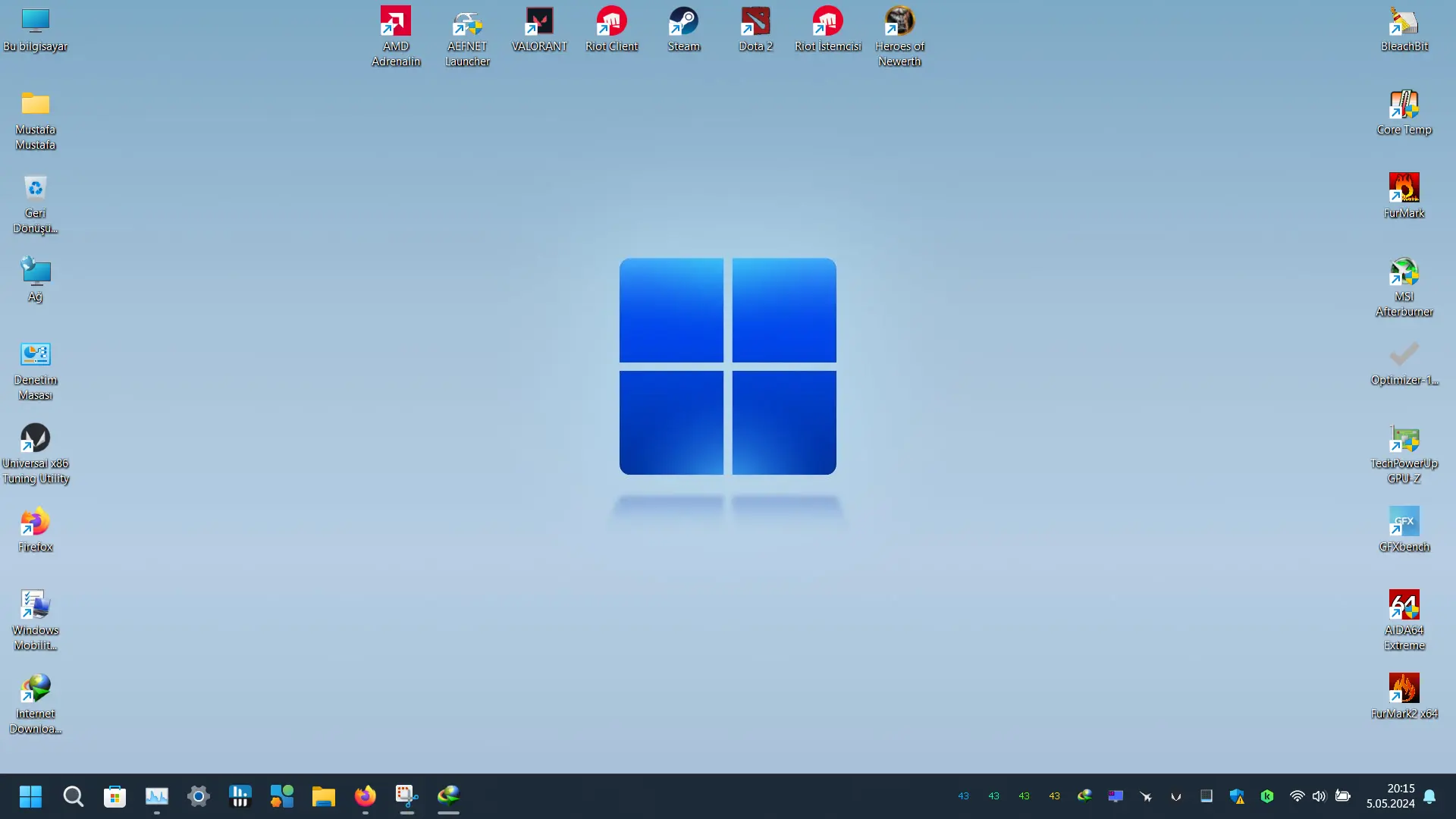
Task: Select the Riot Client shortcut
Action: point(611,30)
